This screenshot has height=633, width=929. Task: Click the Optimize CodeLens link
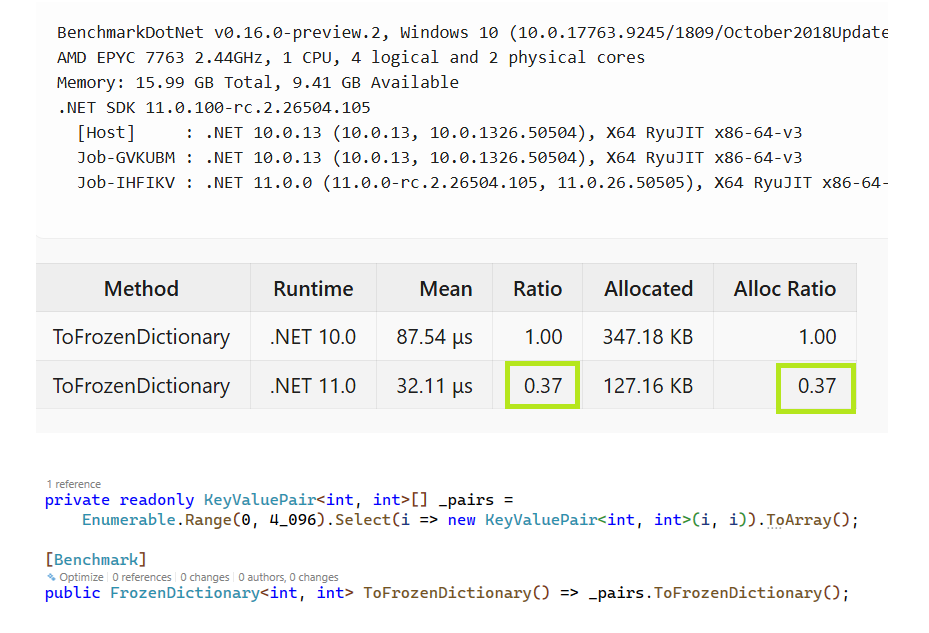[x=81, y=577]
